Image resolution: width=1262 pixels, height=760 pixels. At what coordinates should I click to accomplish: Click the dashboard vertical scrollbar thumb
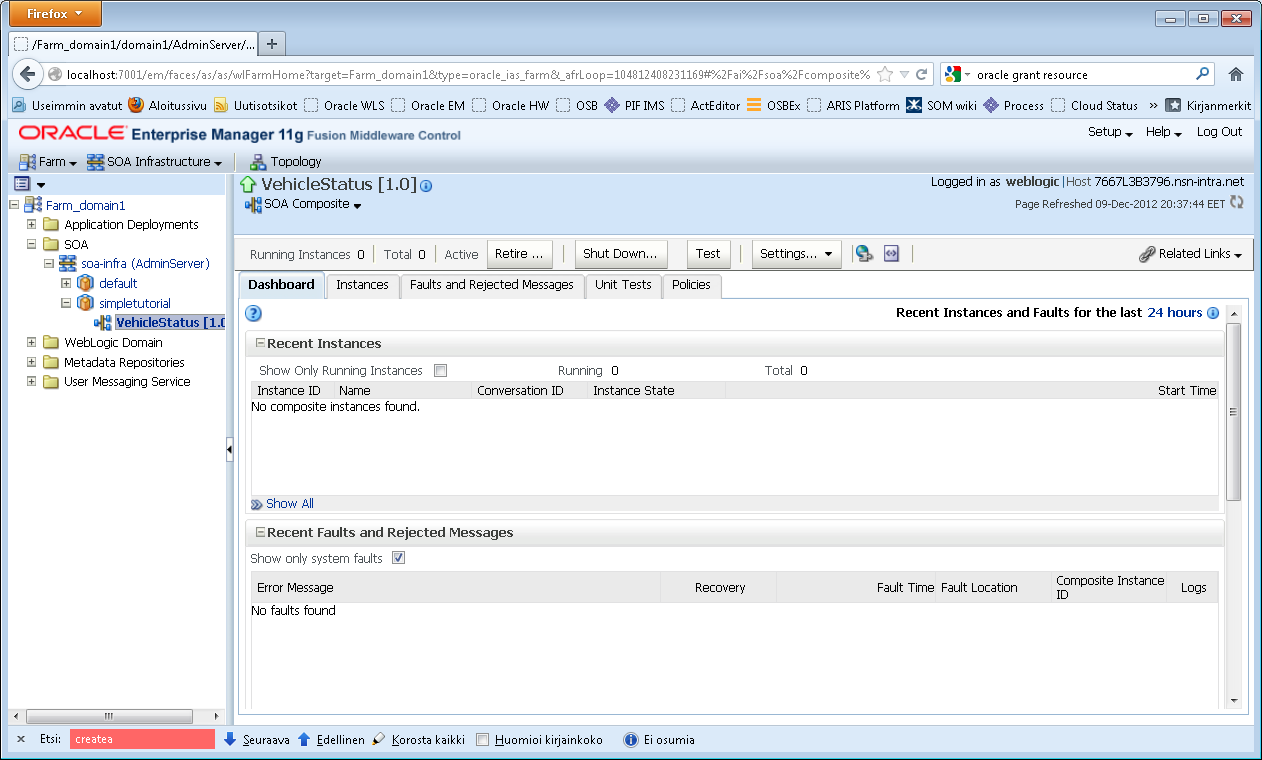click(x=1233, y=411)
